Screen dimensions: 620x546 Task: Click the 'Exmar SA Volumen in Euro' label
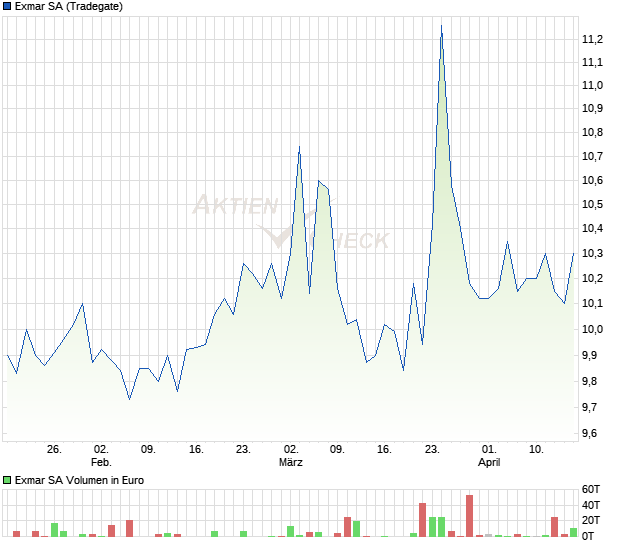[x=79, y=480]
